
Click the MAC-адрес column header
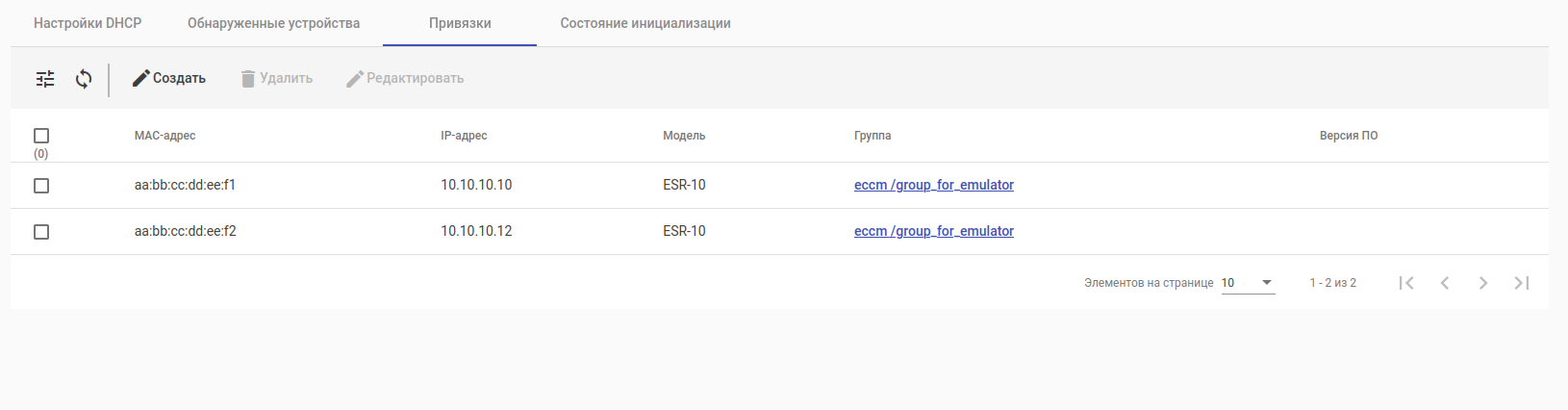(164, 136)
